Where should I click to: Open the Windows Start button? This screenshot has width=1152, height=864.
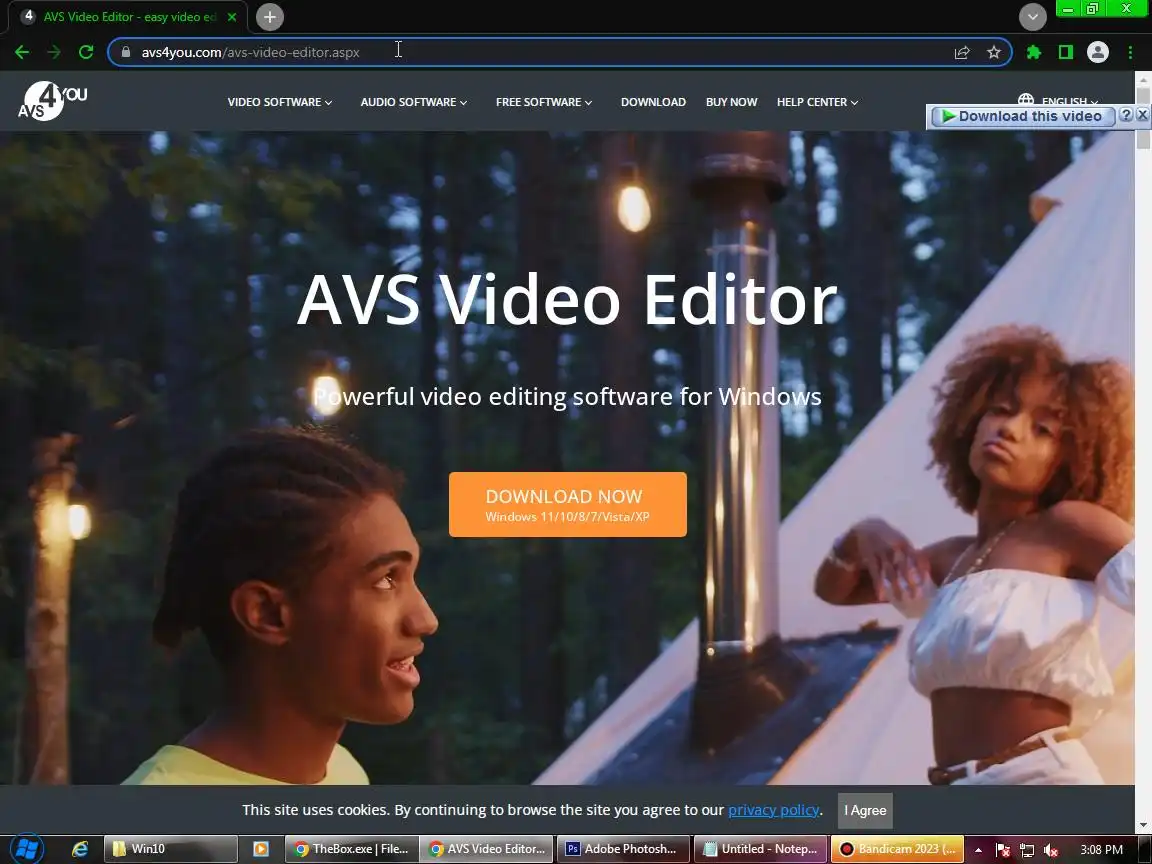click(x=26, y=849)
